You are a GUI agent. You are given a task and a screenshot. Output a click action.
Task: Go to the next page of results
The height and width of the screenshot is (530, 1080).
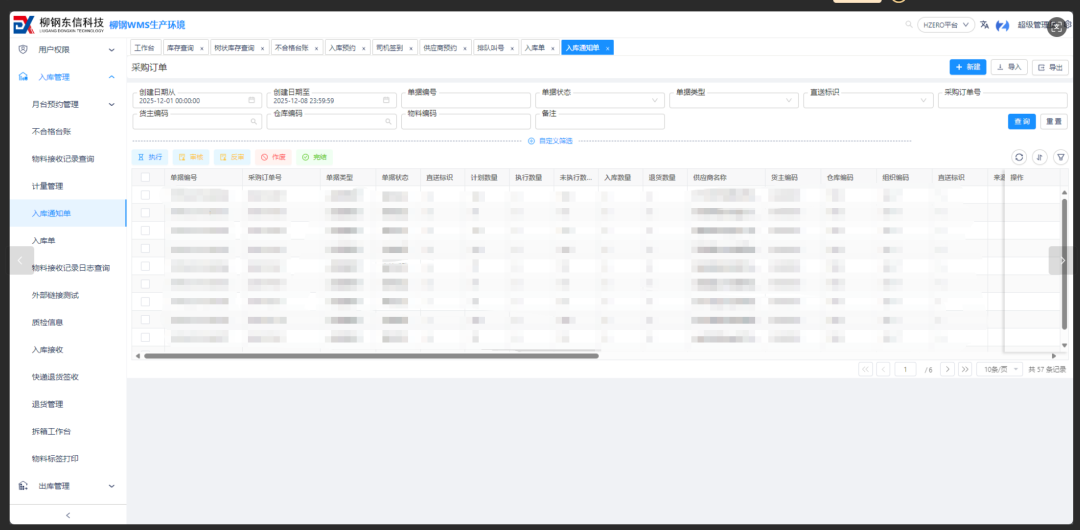coord(947,369)
